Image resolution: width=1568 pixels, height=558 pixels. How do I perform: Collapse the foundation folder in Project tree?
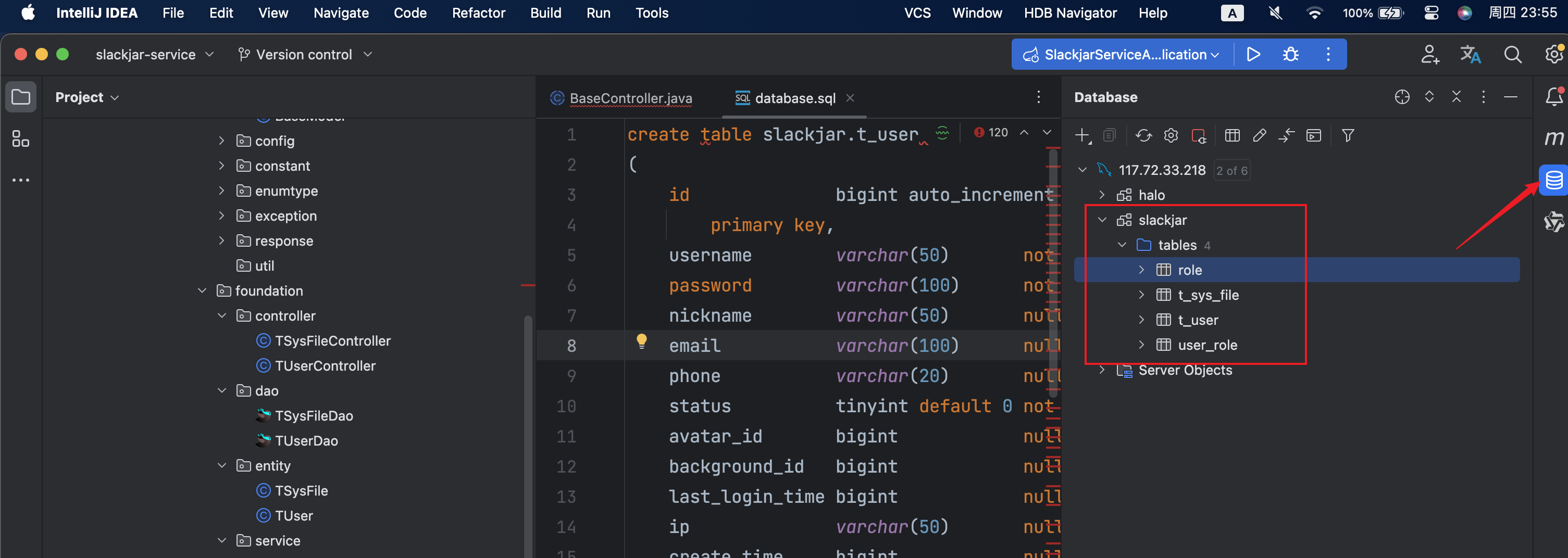(202, 291)
